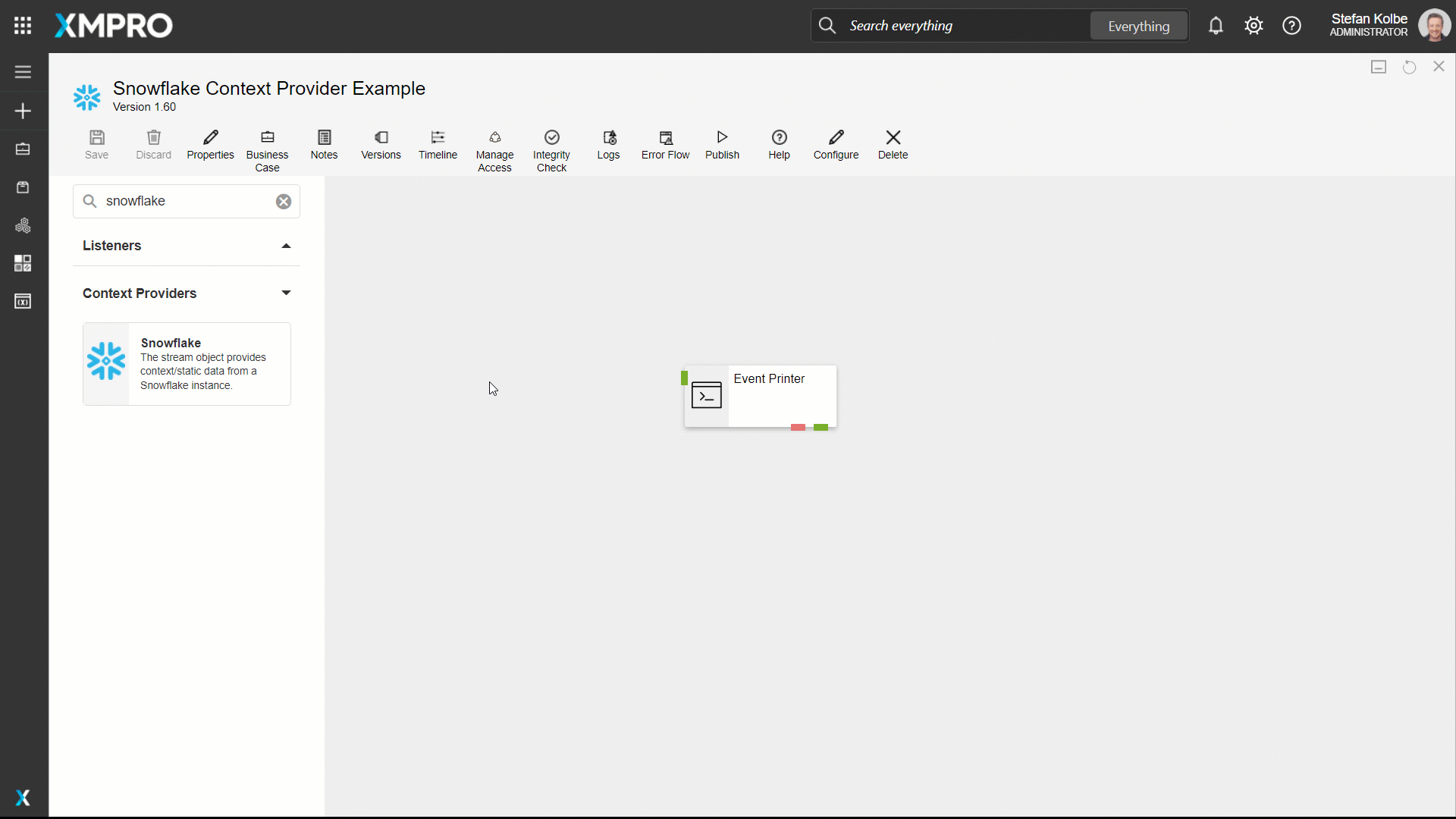Select the Snowflake context provider card
The height and width of the screenshot is (819, 1456).
click(x=187, y=364)
